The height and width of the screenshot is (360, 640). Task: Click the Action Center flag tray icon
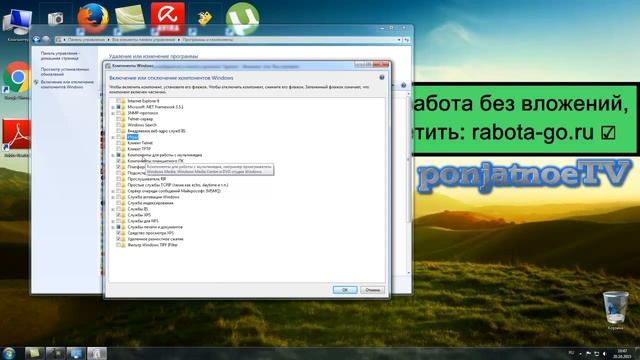tap(588, 353)
